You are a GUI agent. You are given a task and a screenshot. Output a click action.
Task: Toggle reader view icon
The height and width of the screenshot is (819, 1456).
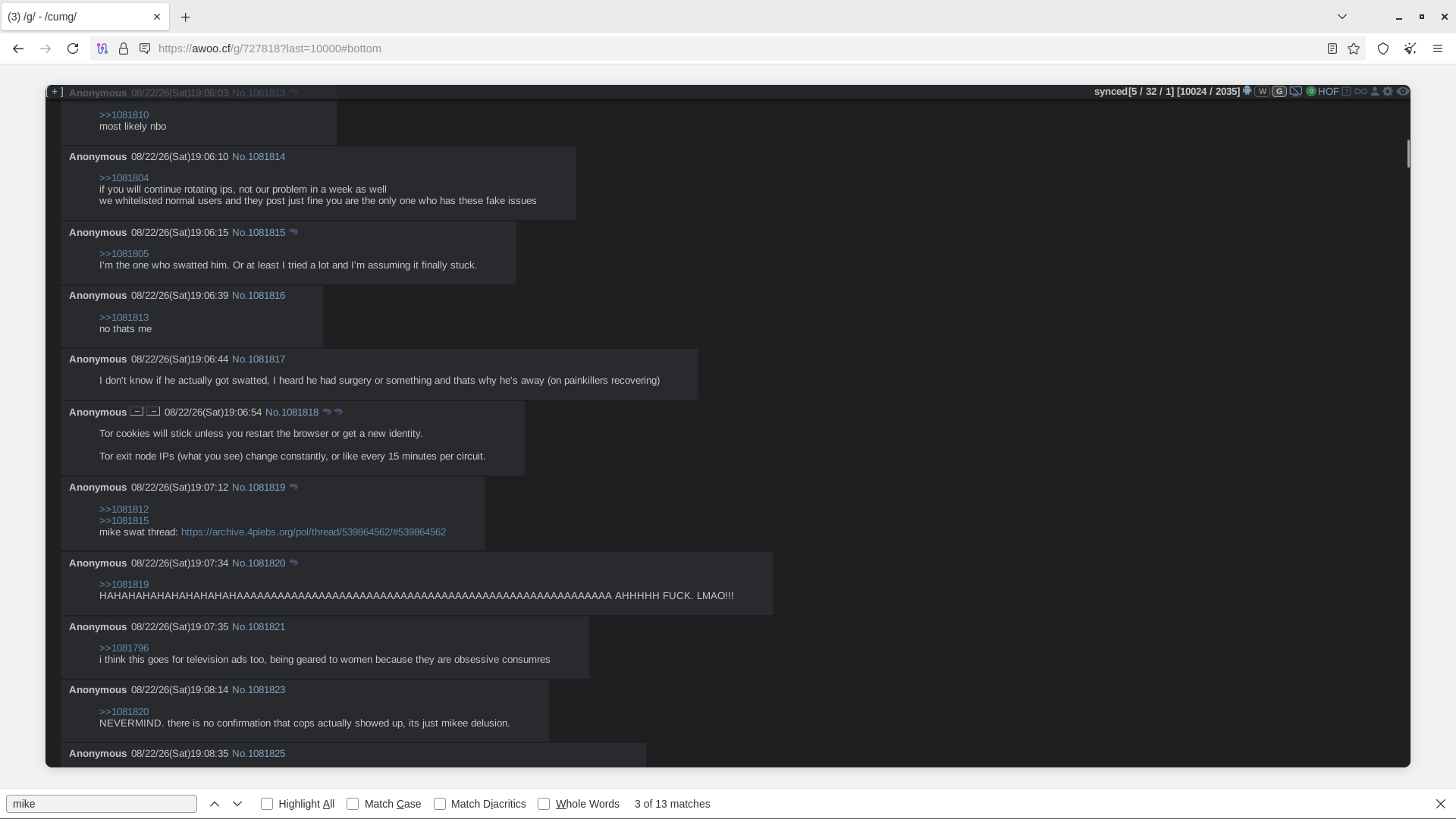(x=1332, y=49)
